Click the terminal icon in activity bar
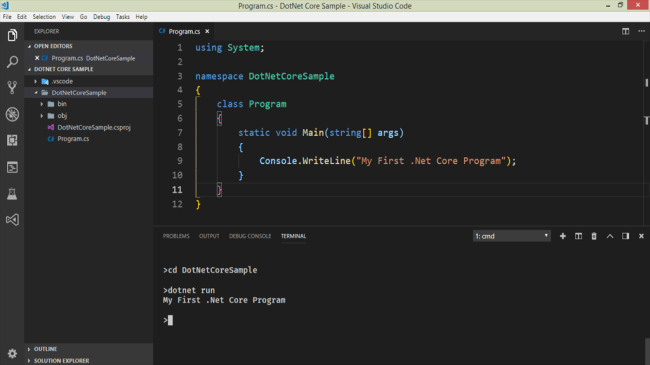The height and width of the screenshot is (365, 650). [12, 167]
